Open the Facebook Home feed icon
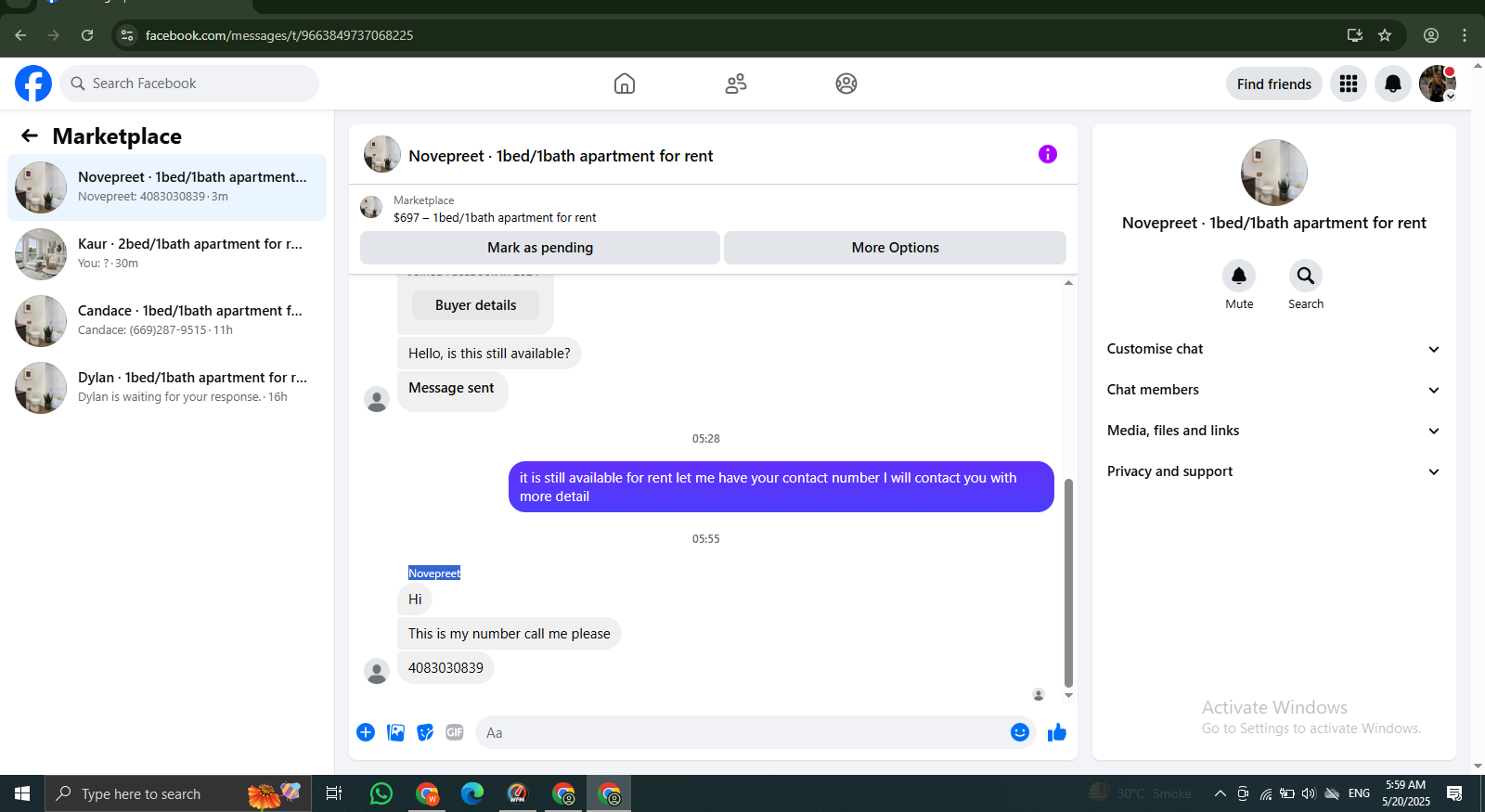The height and width of the screenshot is (812, 1485). click(x=625, y=84)
